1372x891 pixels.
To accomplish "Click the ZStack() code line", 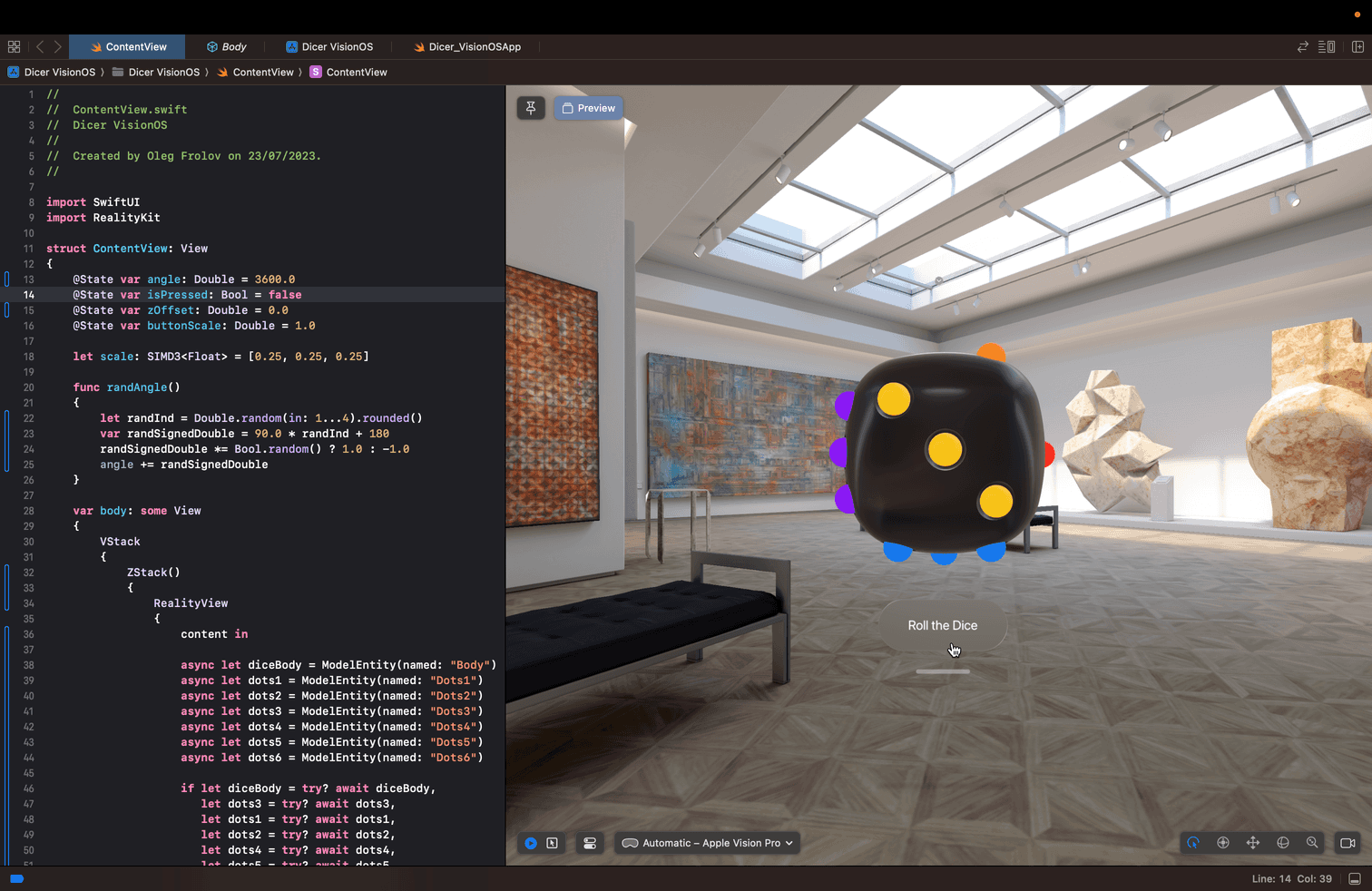I will (x=153, y=573).
